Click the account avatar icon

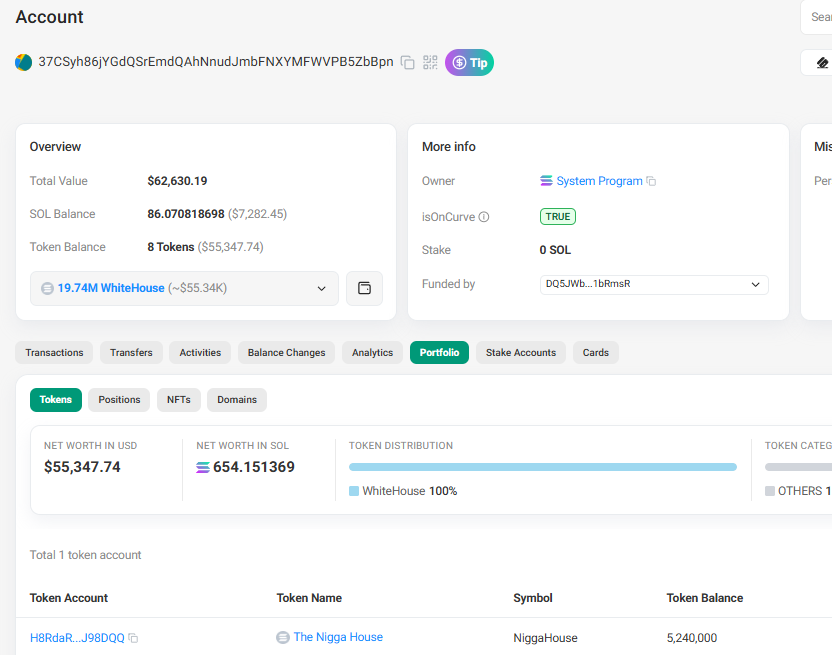click(23, 62)
